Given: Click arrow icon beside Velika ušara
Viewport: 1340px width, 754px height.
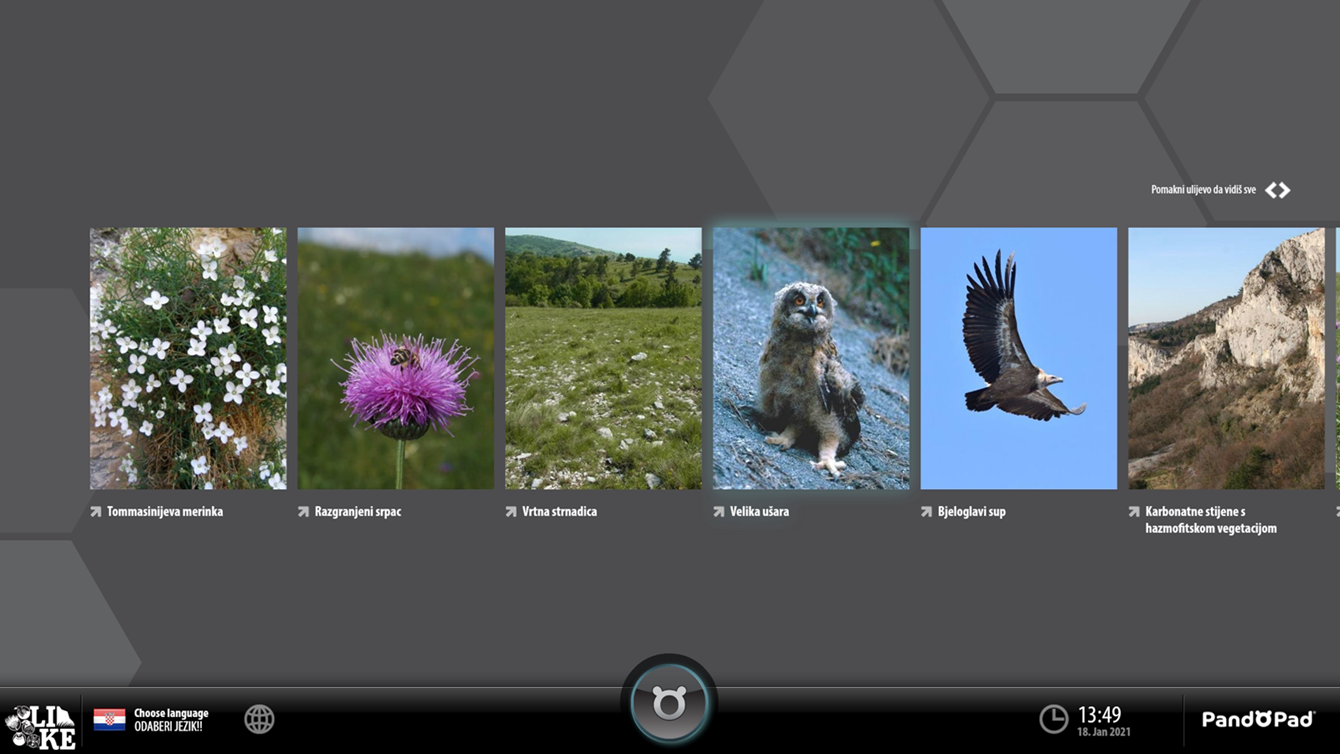Looking at the screenshot, I should pyautogui.click(x=719, y=512).
